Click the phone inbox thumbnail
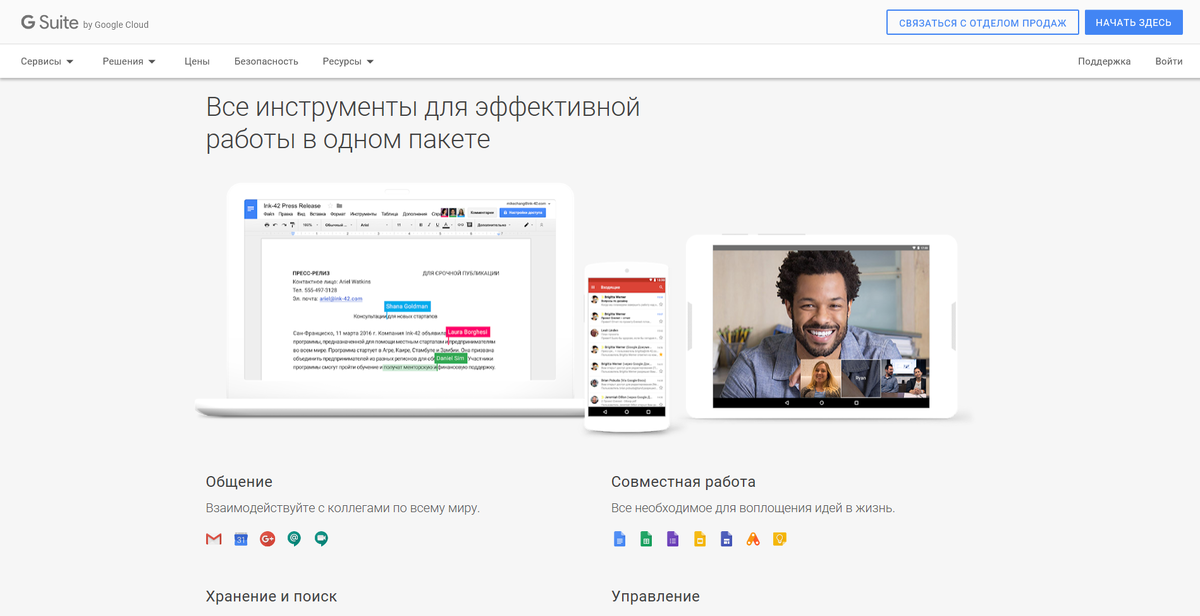This screenshot has height=616, width=1200. 627,340
